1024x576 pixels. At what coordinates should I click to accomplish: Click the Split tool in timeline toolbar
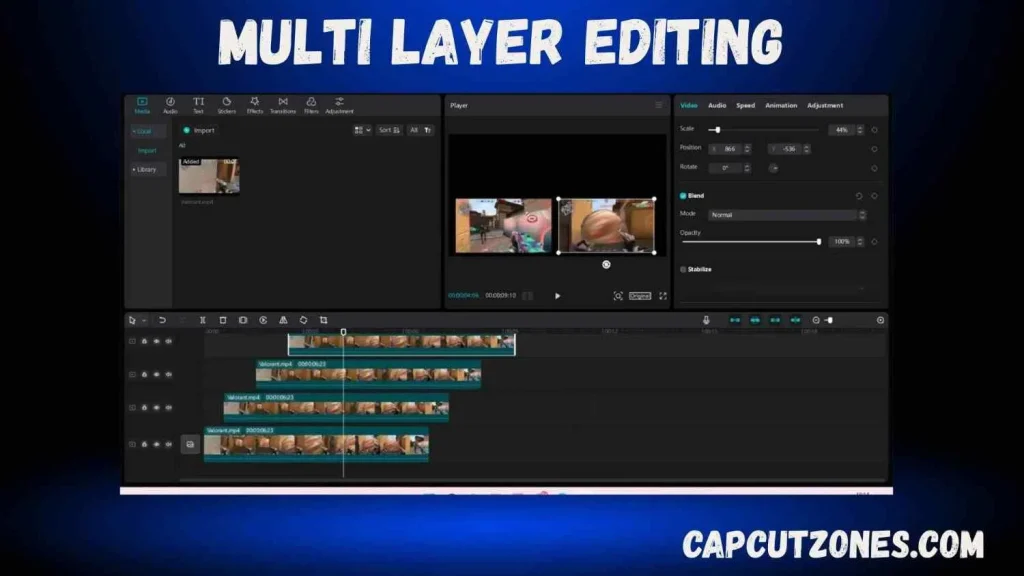click(x=203, y=320)
